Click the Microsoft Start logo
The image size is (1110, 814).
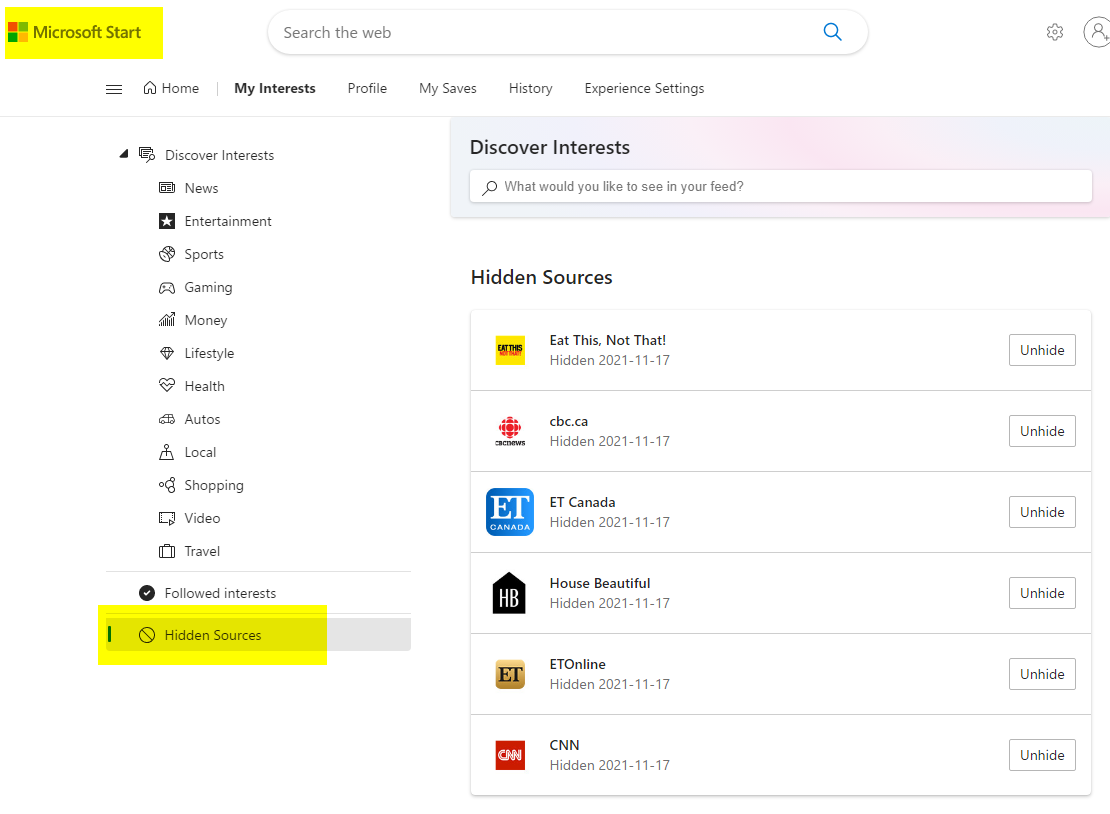[75, 32]
